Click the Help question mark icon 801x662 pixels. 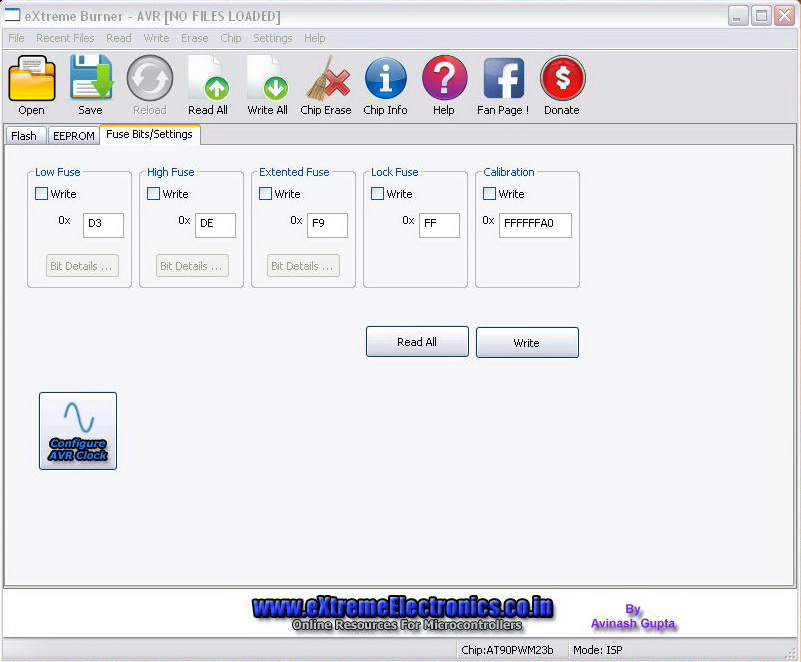tap(444, 78)
